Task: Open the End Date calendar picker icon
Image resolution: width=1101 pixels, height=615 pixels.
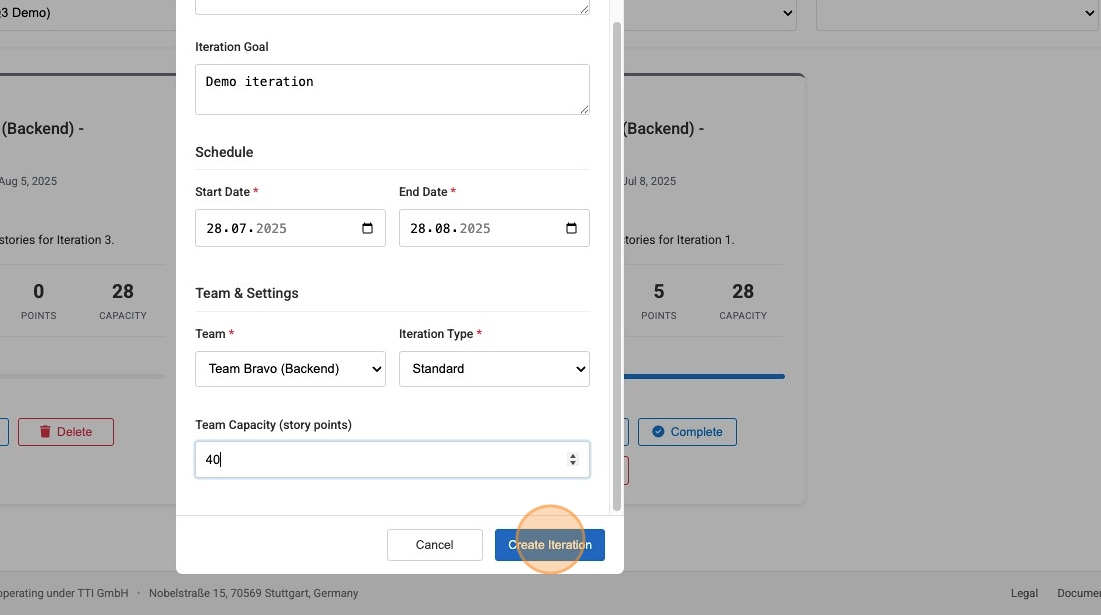Action: (x=571, y=228)
